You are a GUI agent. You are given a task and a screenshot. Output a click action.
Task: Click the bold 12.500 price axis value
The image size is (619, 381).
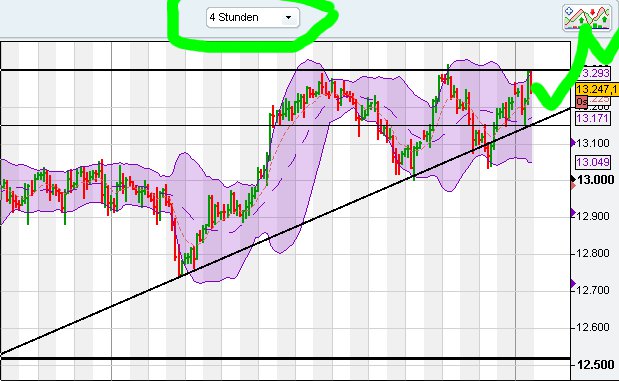click(596, 364)
